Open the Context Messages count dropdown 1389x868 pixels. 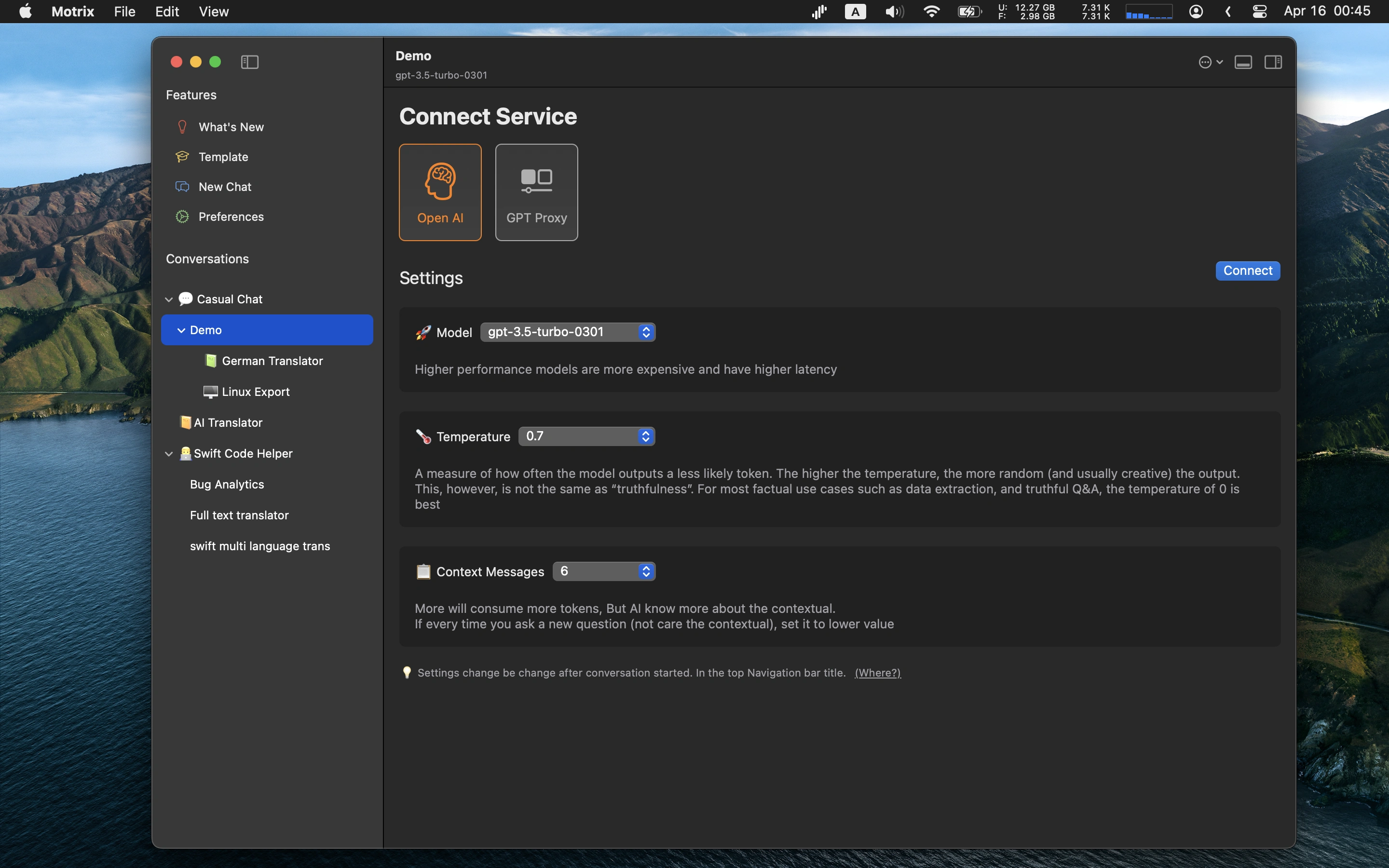(604, 571)
